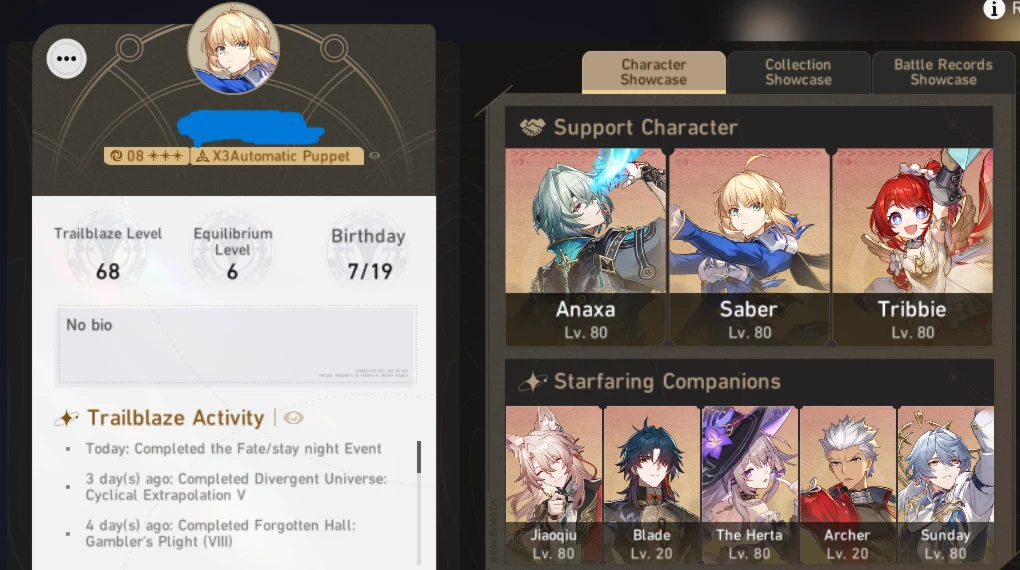Click the Trailblaze Activity scrollbar

[x=419, y=457]
